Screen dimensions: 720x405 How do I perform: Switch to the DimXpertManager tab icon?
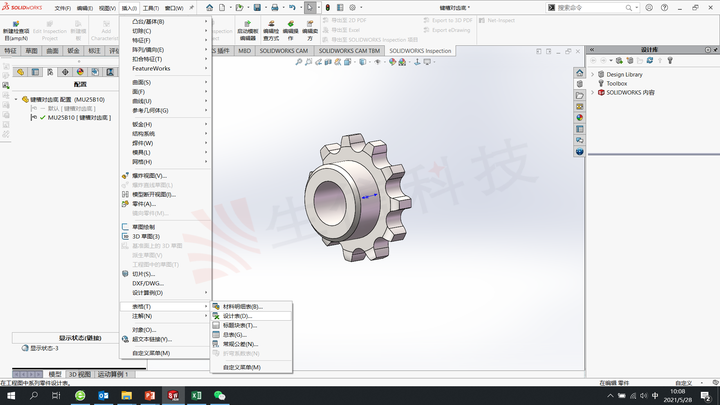tap(65, 72)
